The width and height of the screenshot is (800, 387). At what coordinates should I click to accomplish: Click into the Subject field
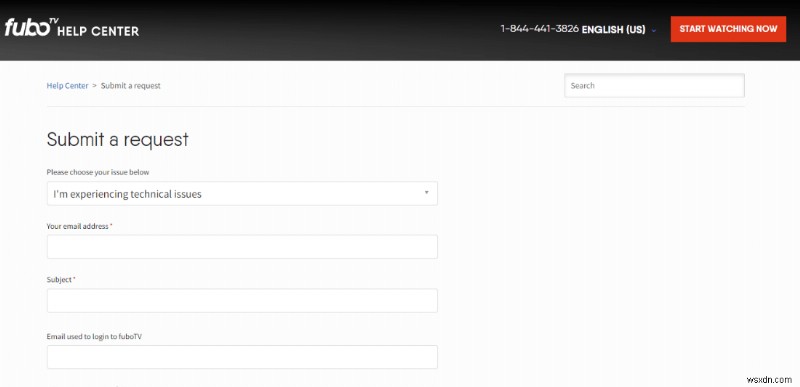[242, 301]
